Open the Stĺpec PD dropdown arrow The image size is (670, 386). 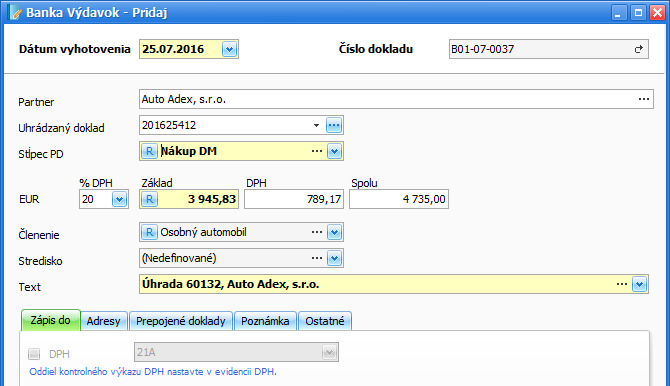click(334, 151)
